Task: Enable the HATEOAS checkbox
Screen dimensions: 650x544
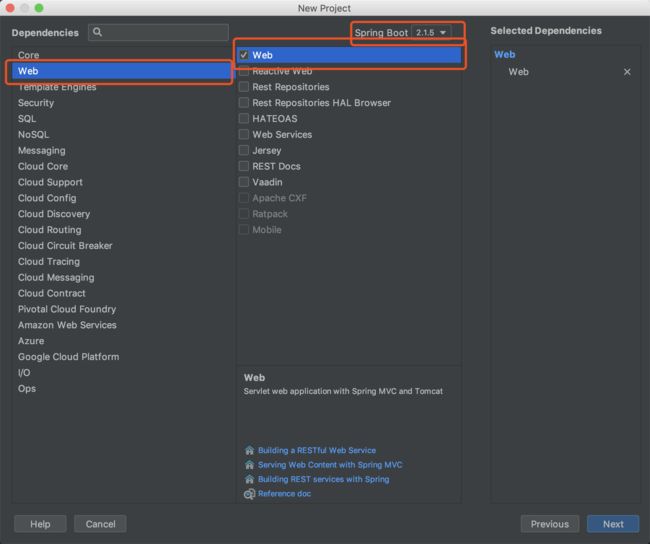Action: coord(244,119)
